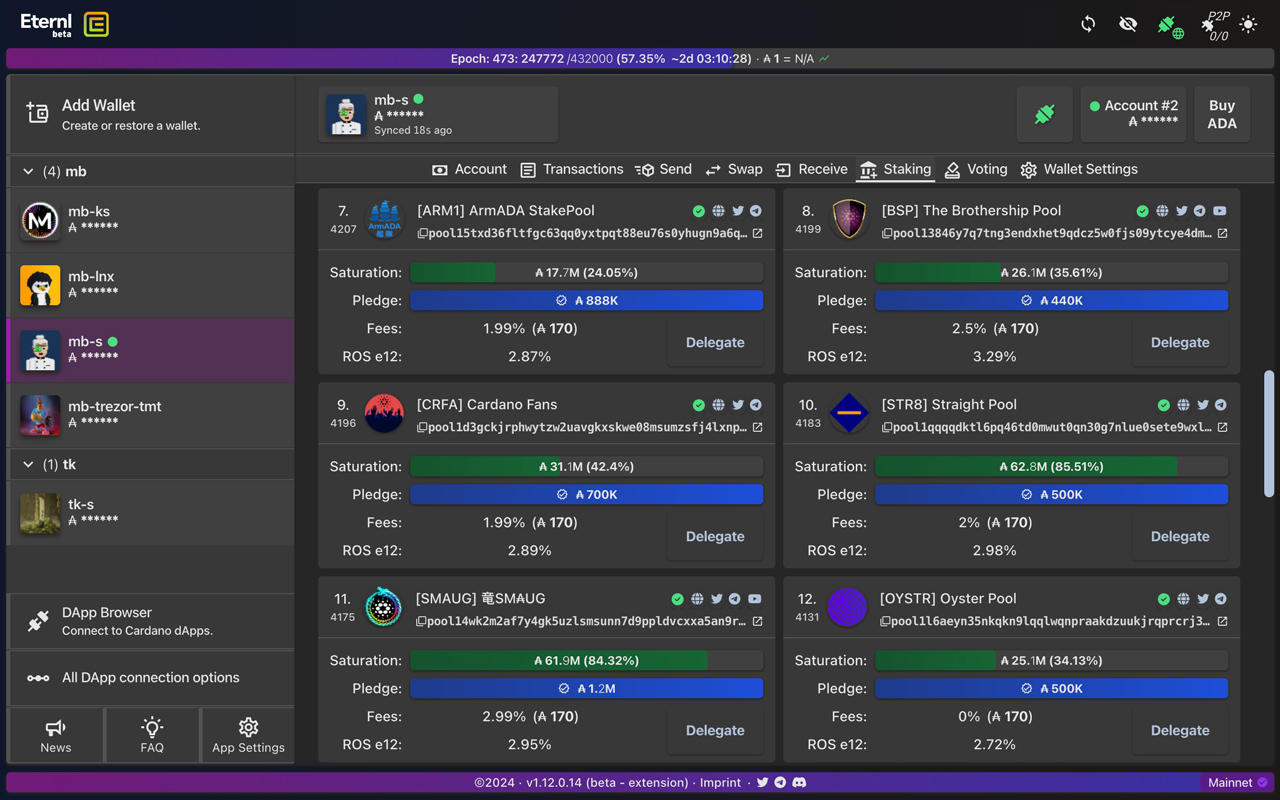
Task: Open All DApp connection options
Action: tap(151, 678)
